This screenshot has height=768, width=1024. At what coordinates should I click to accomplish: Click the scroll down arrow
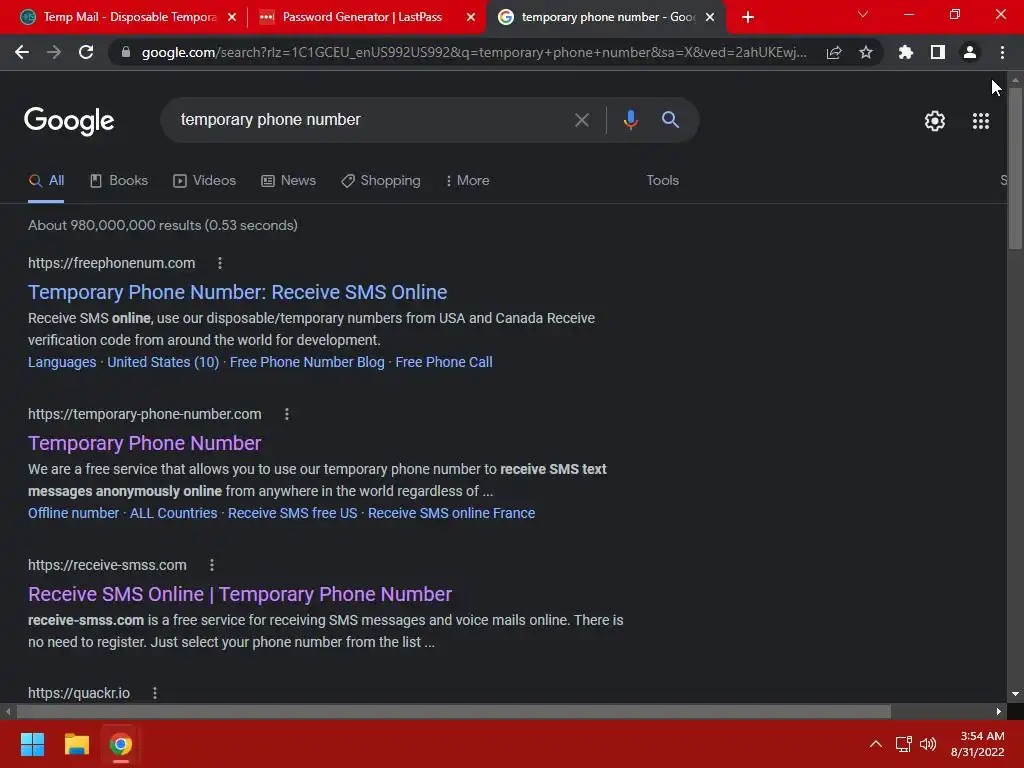click(x=1015, y=694)
